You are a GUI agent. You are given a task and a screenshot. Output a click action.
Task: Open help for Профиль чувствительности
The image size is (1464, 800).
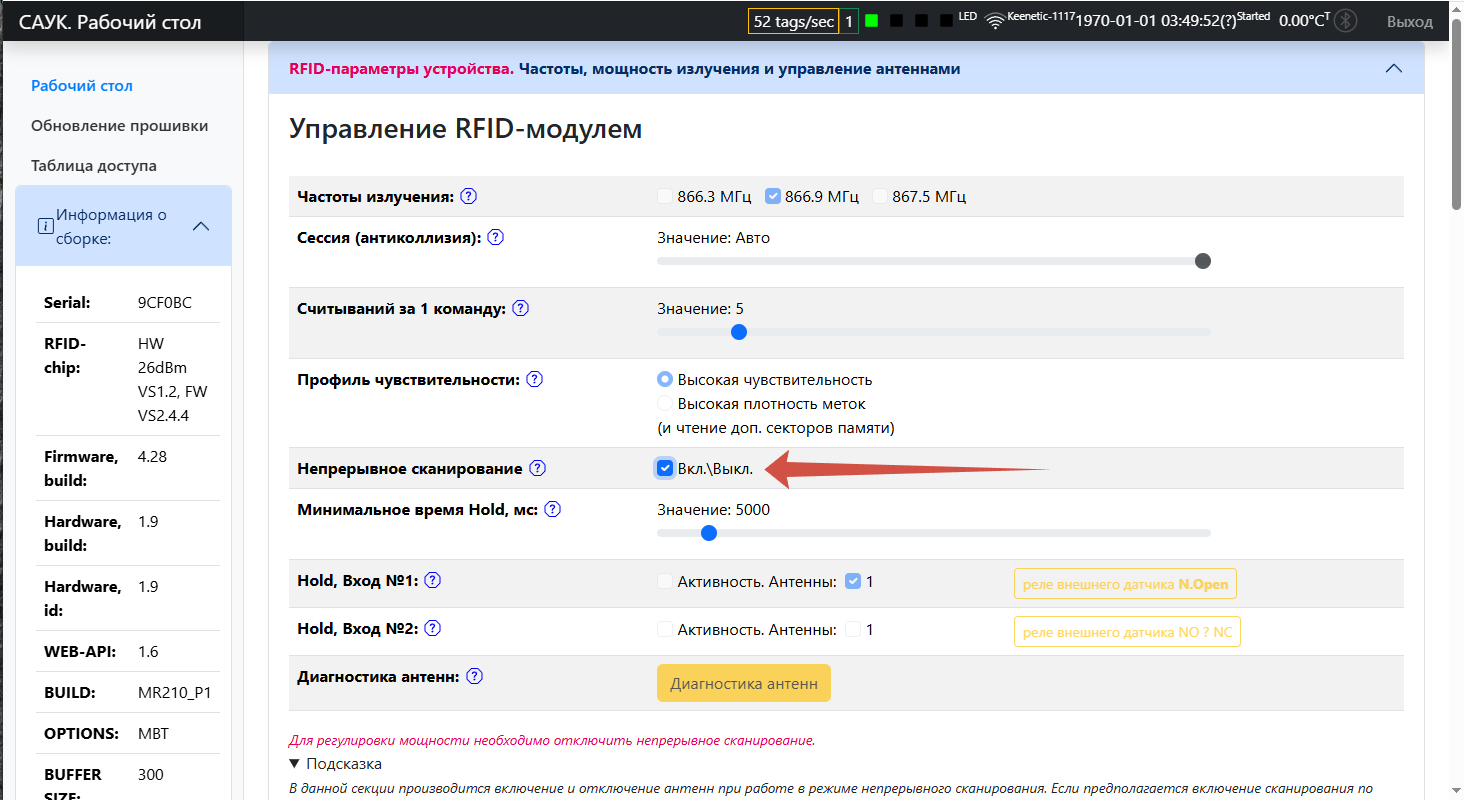(535, 379)
